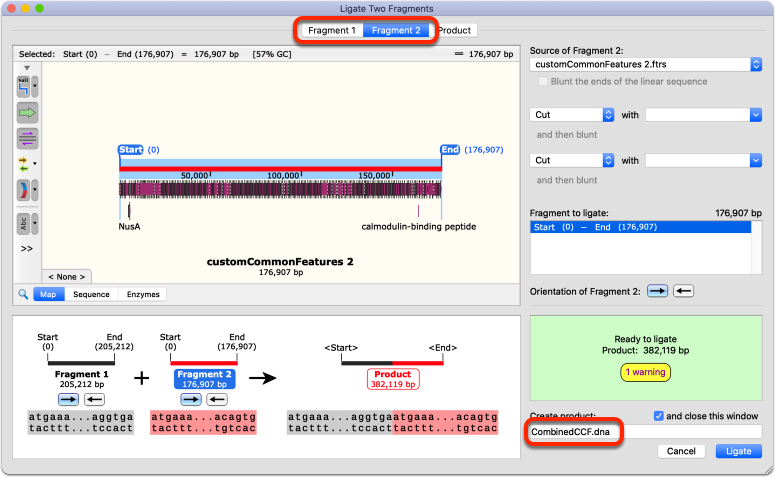Click the Fragment 2 red end-sequence box
Viewport: 775px width, 477px height.
204,423
